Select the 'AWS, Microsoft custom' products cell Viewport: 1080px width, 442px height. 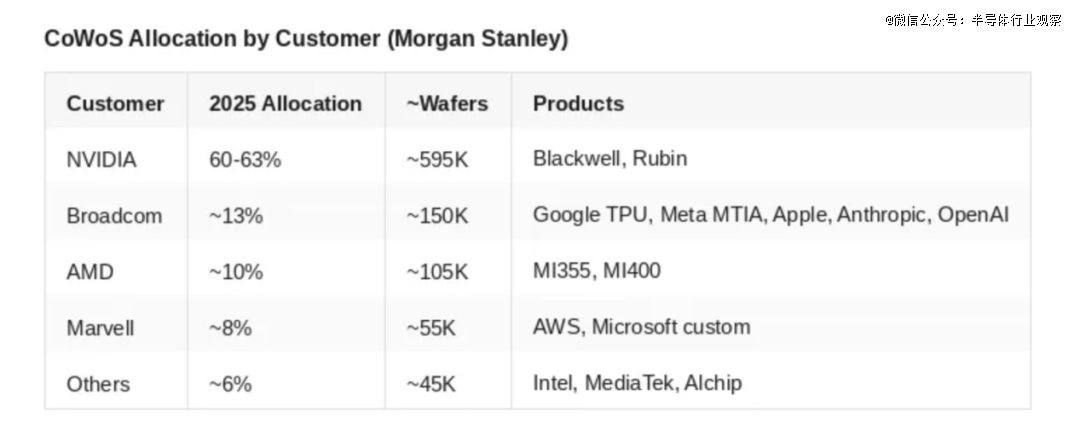[x=641, y=327]
